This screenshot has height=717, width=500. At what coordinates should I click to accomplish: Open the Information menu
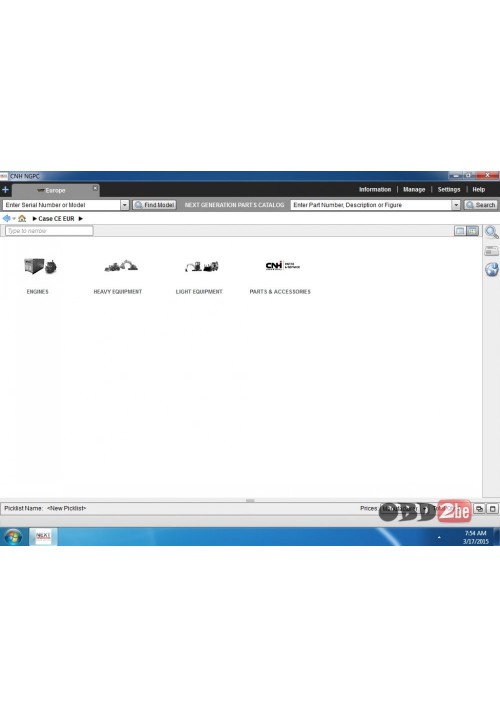pos(375,189)
